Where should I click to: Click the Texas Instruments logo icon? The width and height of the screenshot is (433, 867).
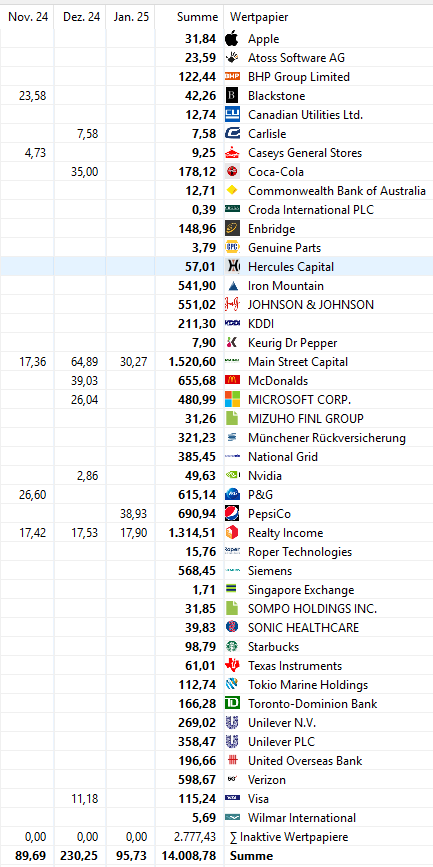pyautogui.click(x=232, y=666)
